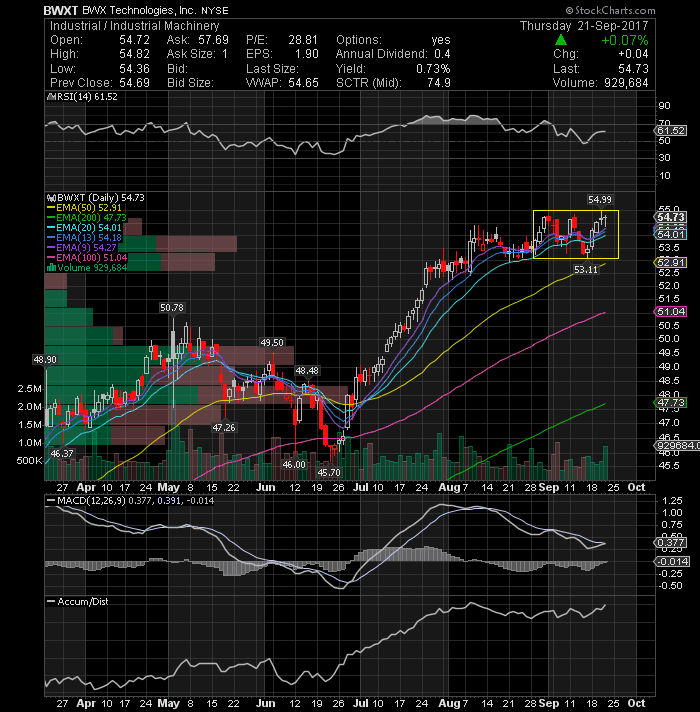Viewport: 700px width, 712px height.
Task: Click the 46.00 price annotation
Action: coord(294,465)
